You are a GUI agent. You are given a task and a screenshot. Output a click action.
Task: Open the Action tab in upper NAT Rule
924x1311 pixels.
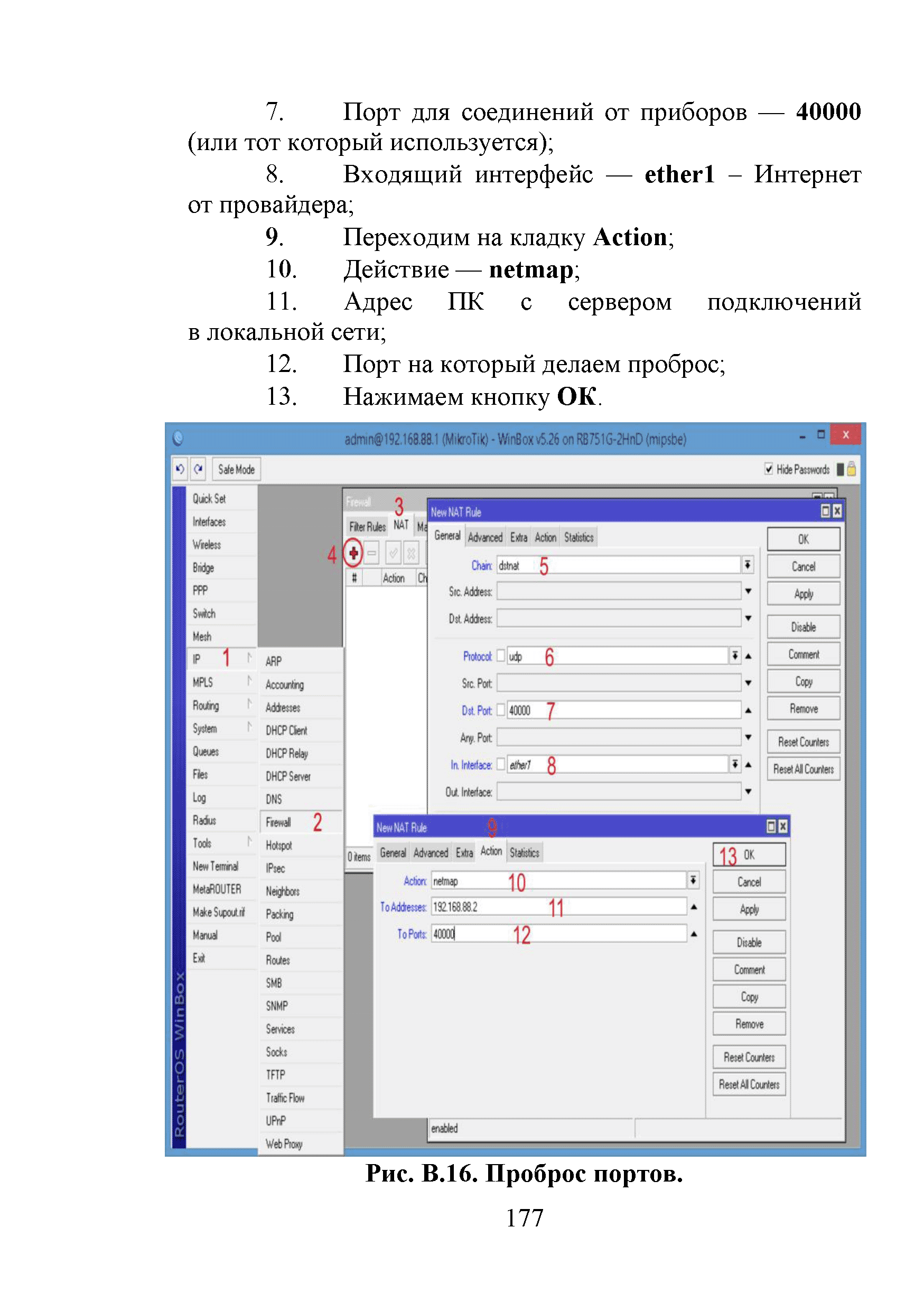coord(545,537)
